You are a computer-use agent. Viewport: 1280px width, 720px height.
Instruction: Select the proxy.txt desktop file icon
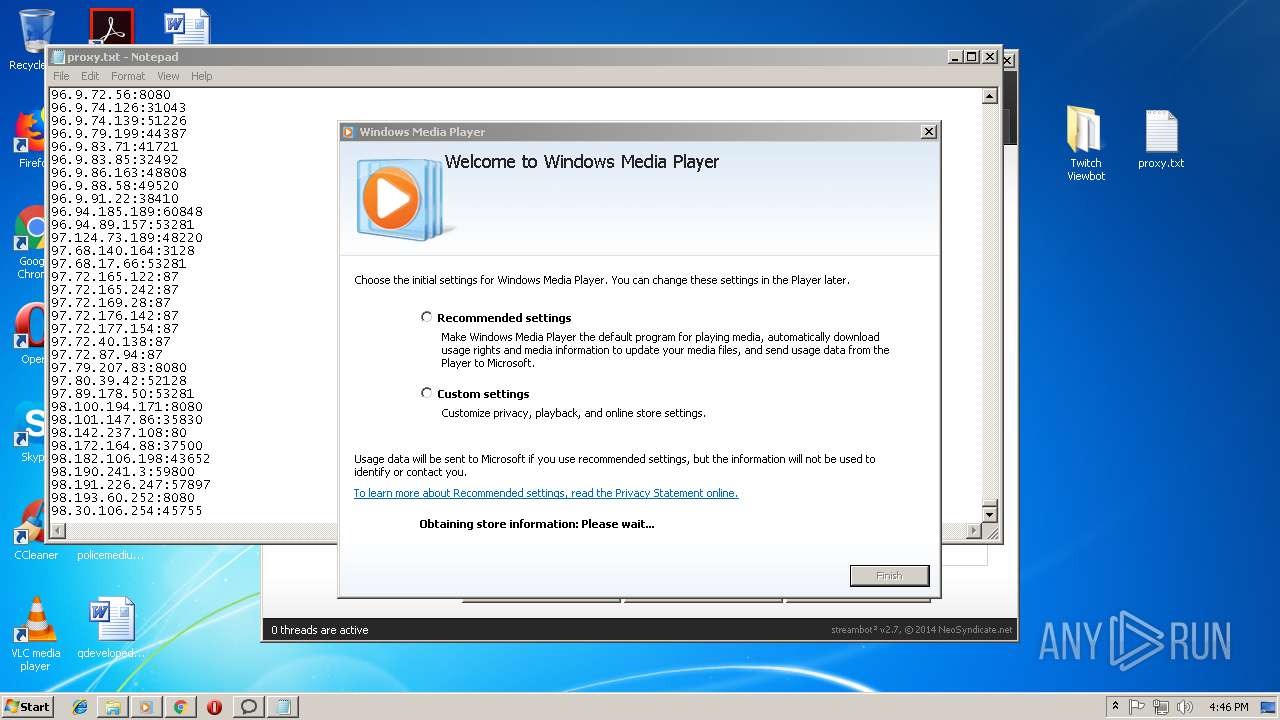pyautogui.click(x=1161, y=139)
